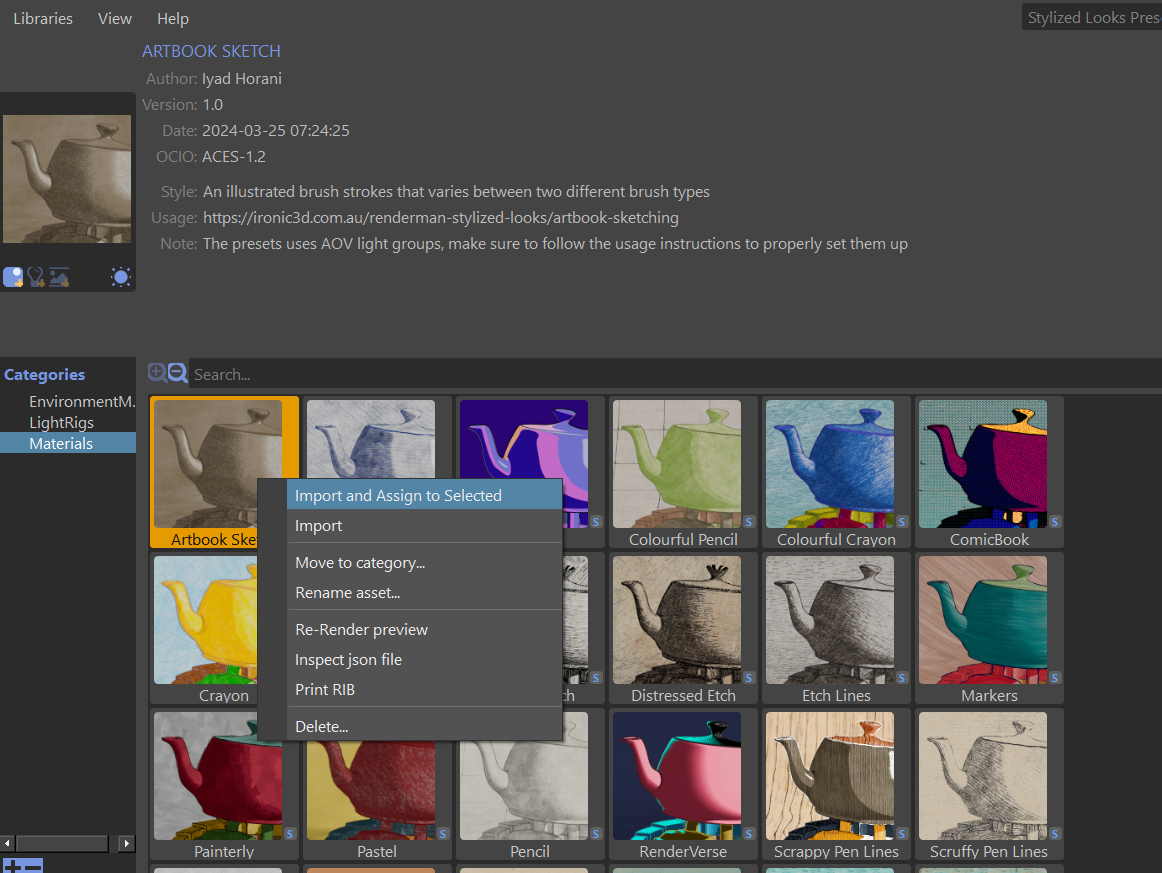Select the Colourful Crayon asset
Viewport: 1162px width, 873px height.
coord(836,473)
